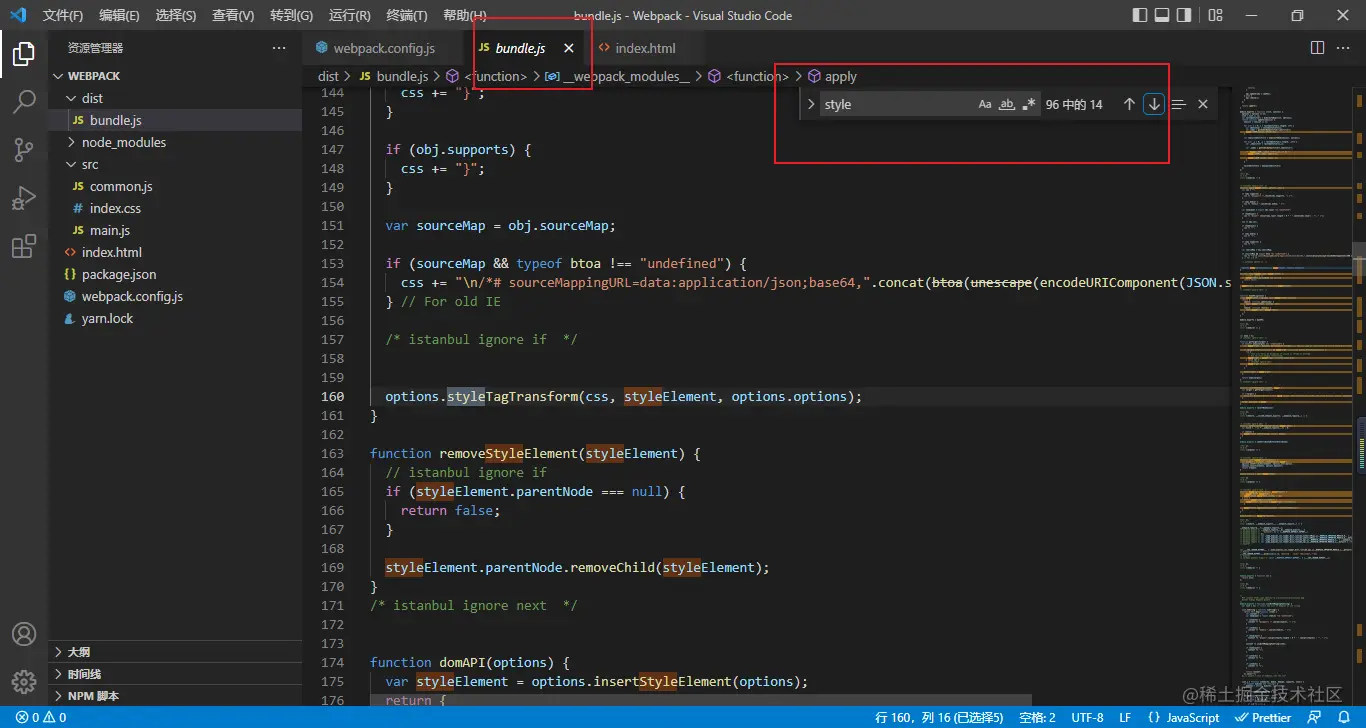Image resolution: width=1366 pixels, height=728 pixels.
Task: Open the 终端(T) menu
Action: pos(406,15)
